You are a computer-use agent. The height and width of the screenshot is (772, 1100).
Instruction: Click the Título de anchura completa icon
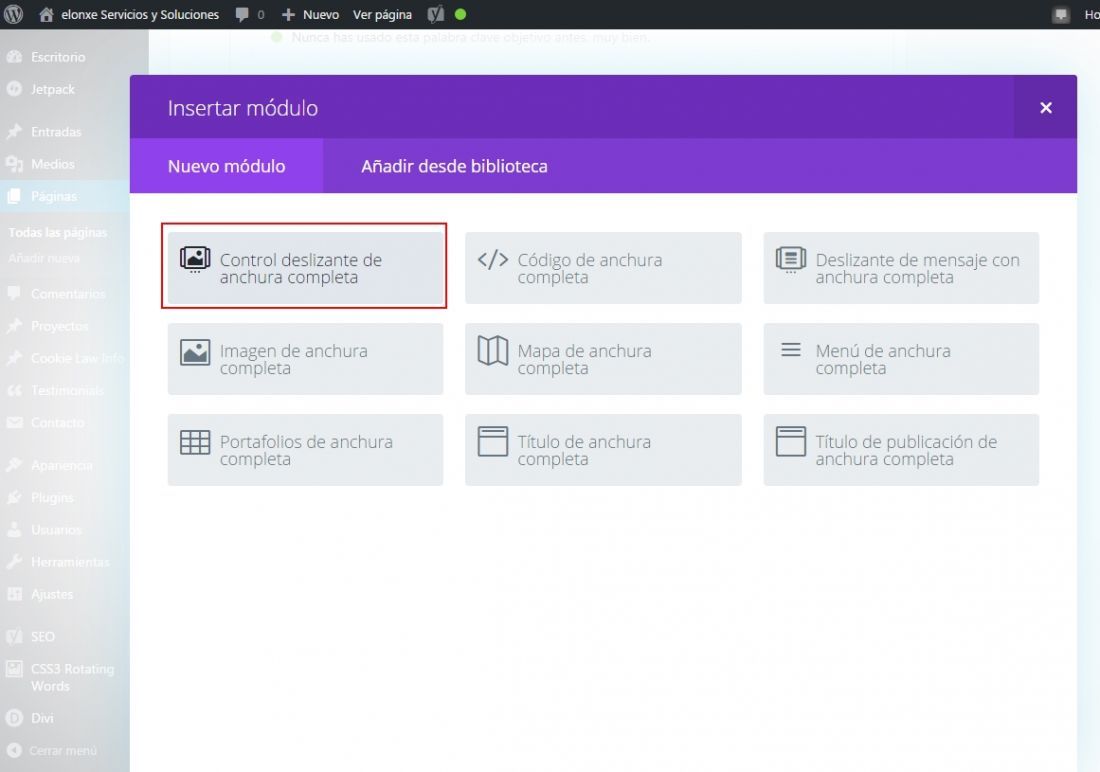click(x=492, y=441)
